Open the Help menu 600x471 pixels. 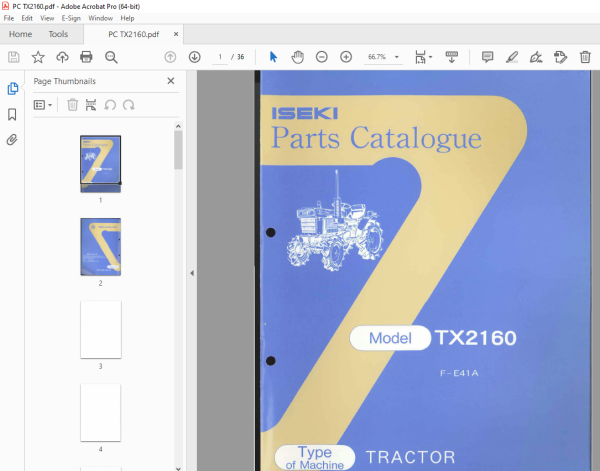tap(127, 18)
